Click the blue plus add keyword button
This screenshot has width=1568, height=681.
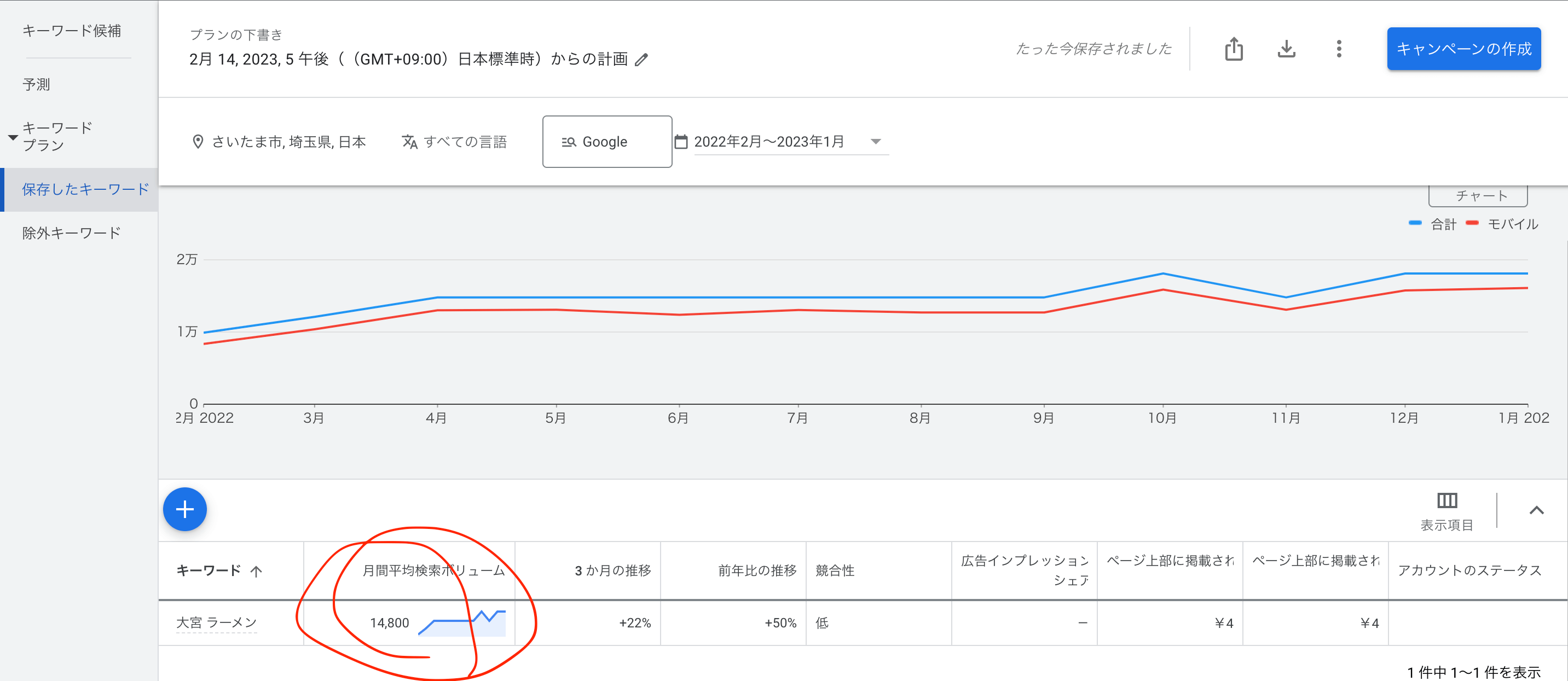coord(184,509)
